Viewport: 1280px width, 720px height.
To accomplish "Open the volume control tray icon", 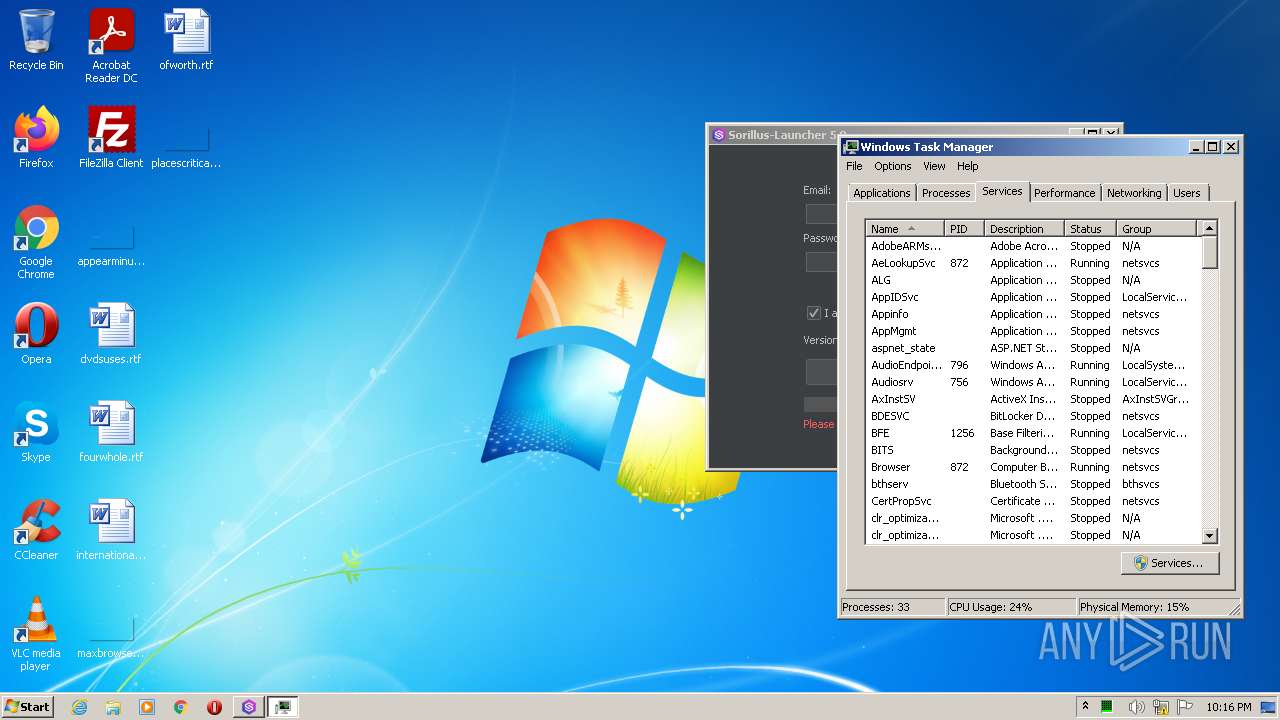I will 1137,707.
